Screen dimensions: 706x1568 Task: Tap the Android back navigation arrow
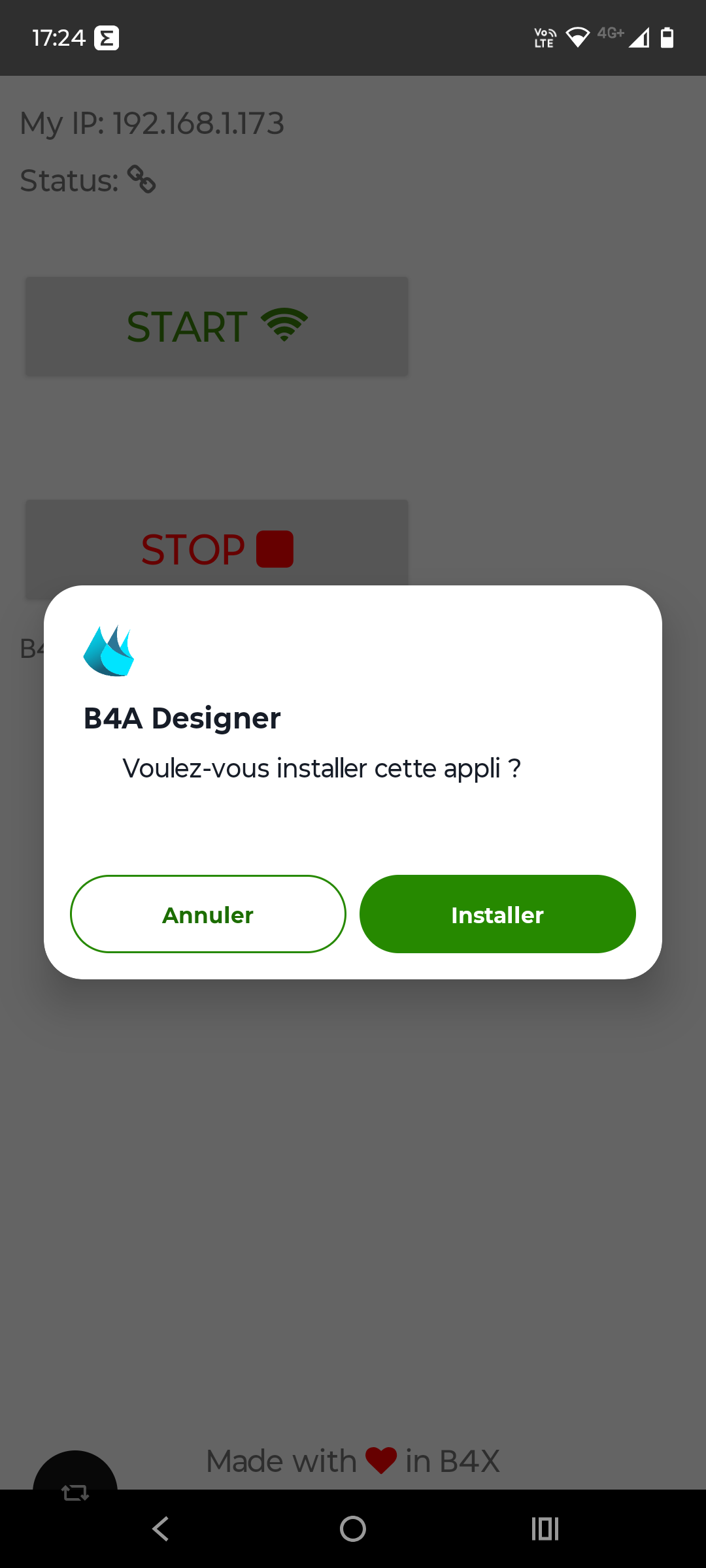[x=161, y=1529]
